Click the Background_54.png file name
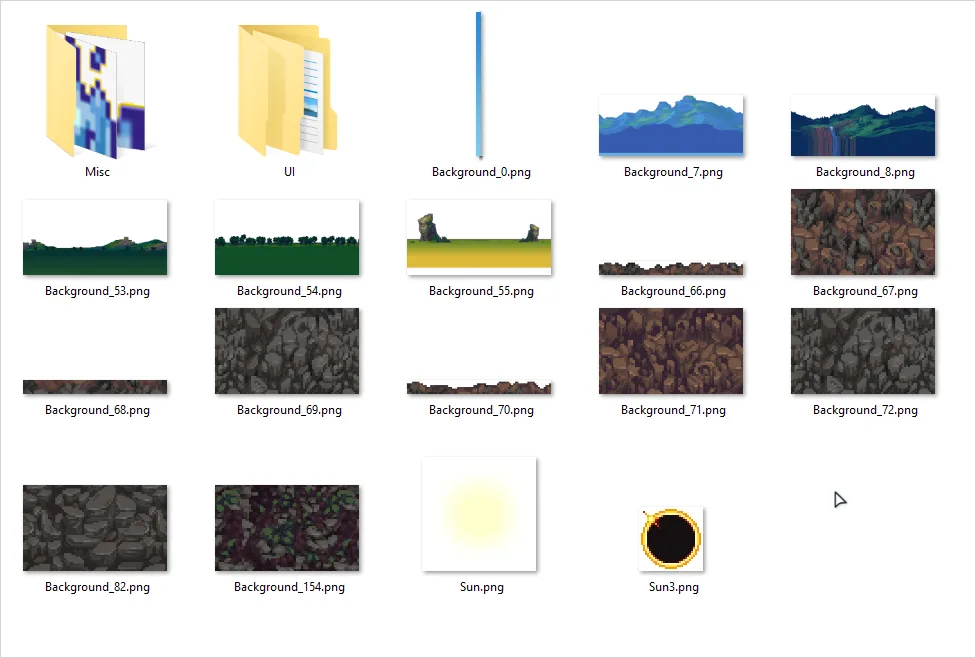975x658 pixels. (x=289, y=291)
